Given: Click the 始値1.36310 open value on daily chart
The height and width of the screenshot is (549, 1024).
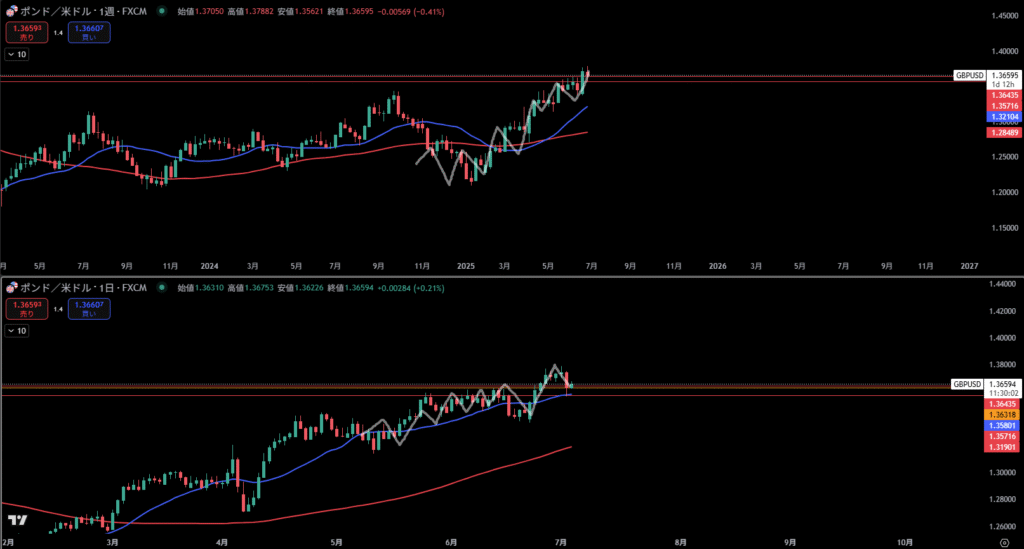Looking at the screenshot, I should (200, 288).
